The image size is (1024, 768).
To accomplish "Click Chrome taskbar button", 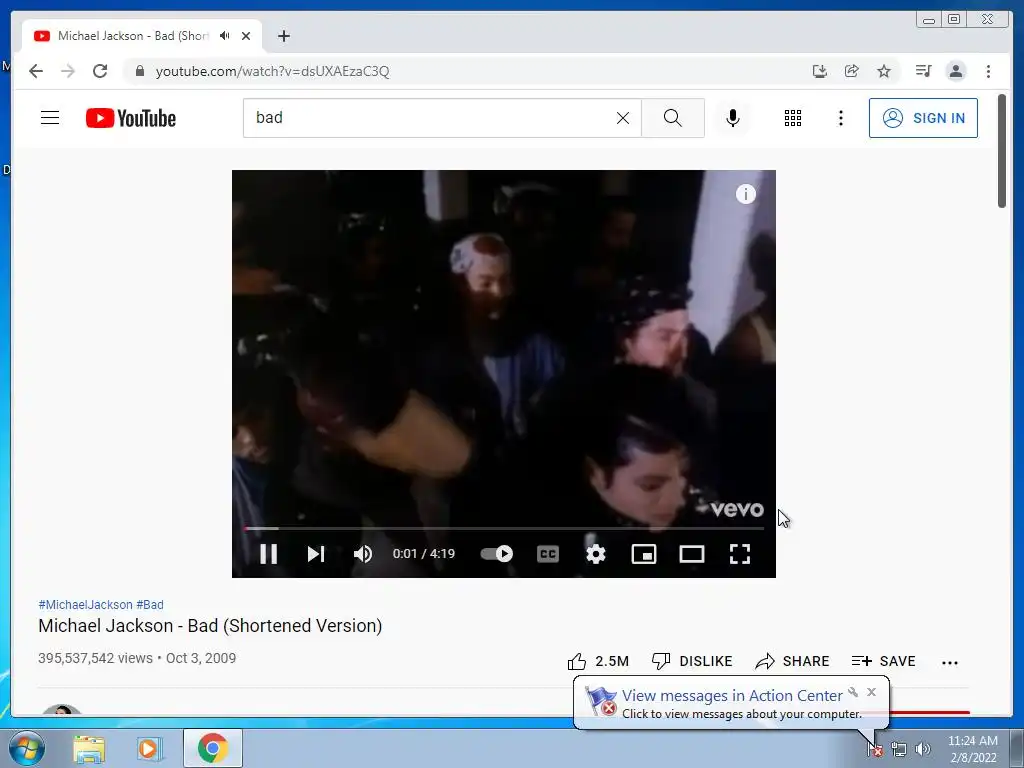I will tap(212, 748).
